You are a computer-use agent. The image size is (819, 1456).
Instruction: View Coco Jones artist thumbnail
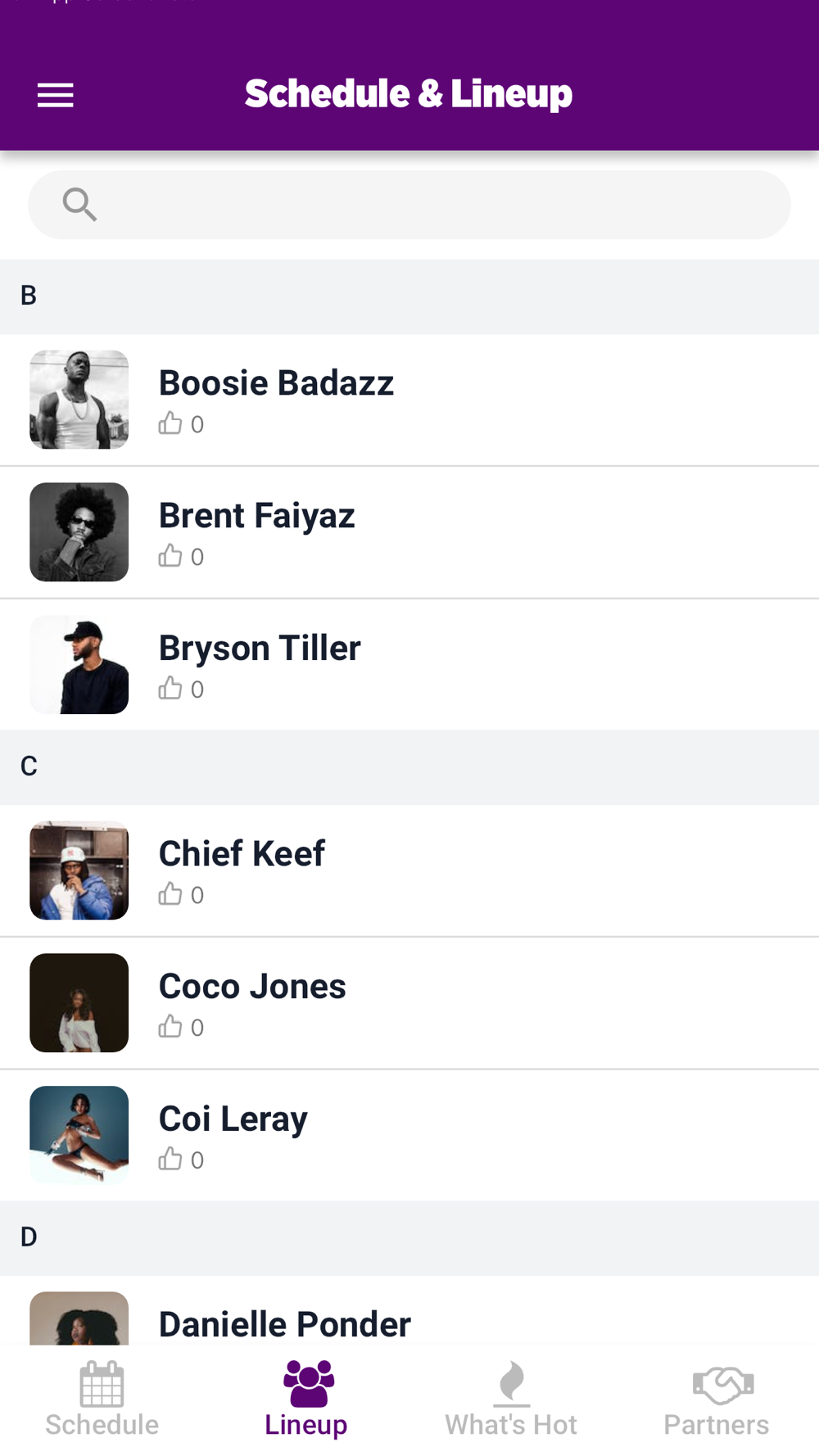pos(79,1003)
